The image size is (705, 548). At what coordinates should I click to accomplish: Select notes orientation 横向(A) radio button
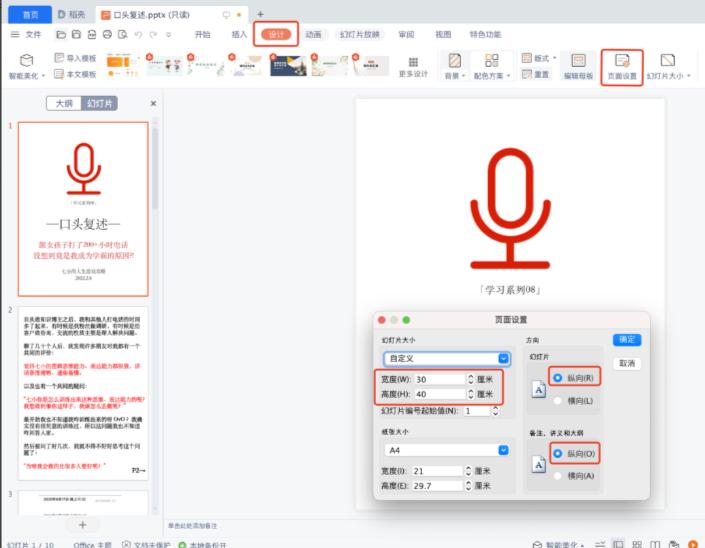[x=556, y=475]
